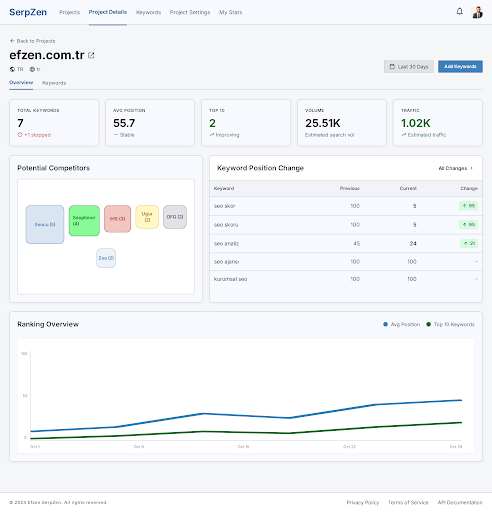The image size is (492, 512).
Task: Click the Previous column header
Action: [350, 188]
